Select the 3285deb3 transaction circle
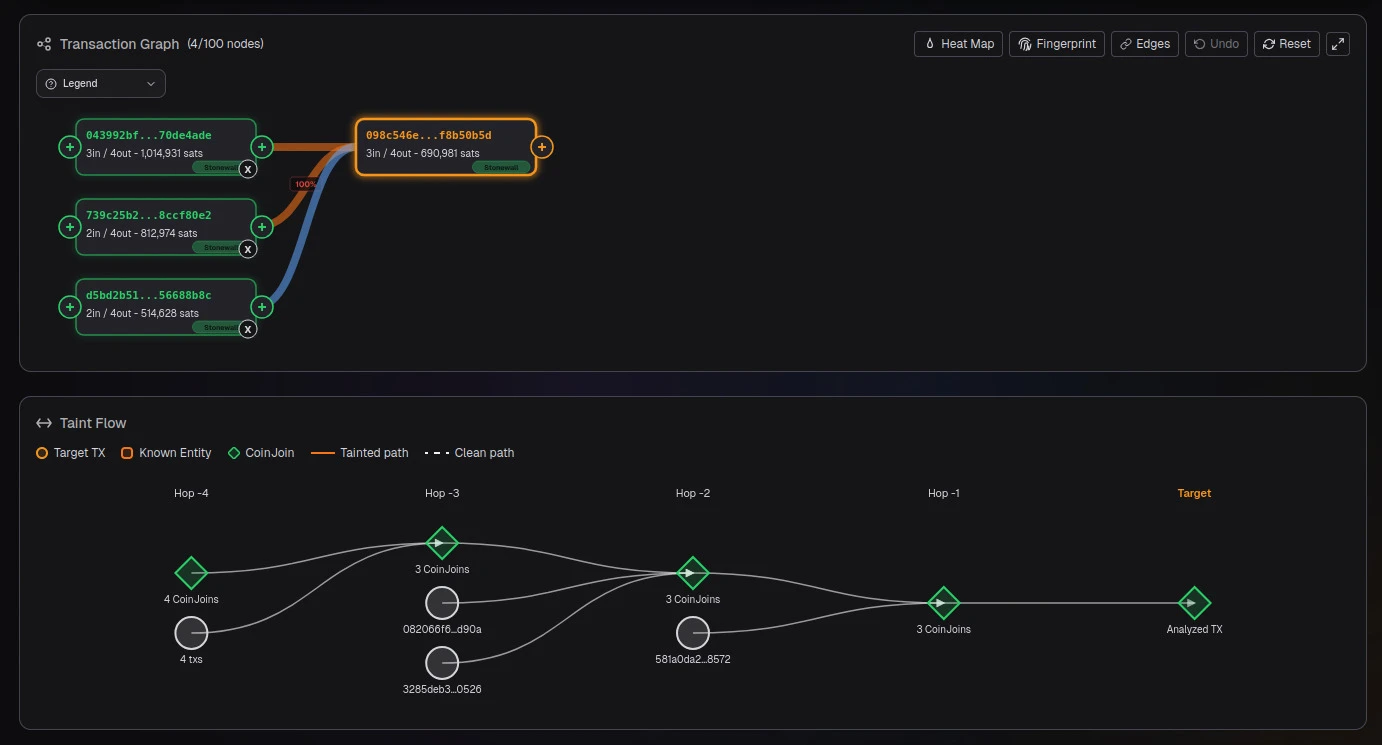The width and height of the screenshot is (1382, 745). [442, 663]
